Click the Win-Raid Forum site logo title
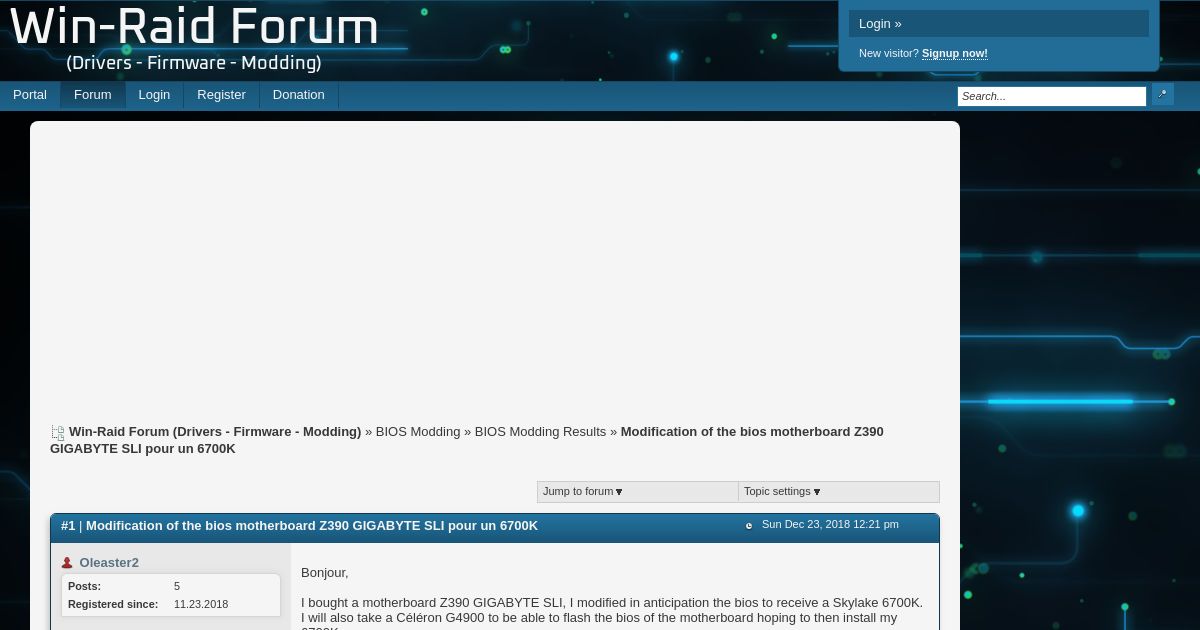This screenshot has height=630, width=1200. pyautogui.click(x=194, y=28)
